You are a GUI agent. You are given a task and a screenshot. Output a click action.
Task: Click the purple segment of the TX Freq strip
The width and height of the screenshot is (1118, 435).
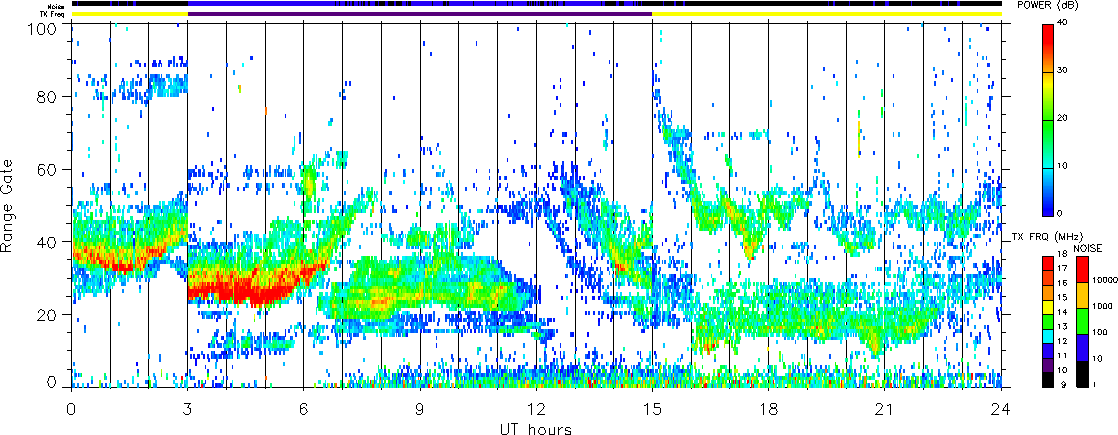tap(420, 14)
